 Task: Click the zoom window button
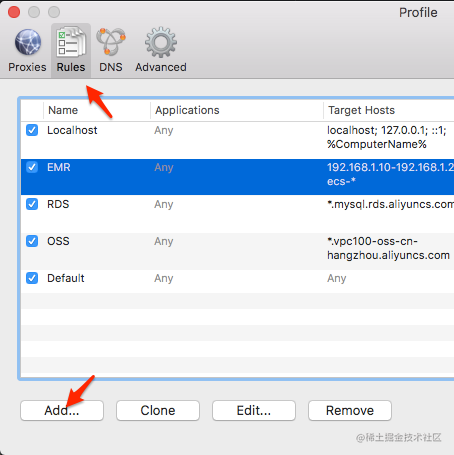(54, 12)
